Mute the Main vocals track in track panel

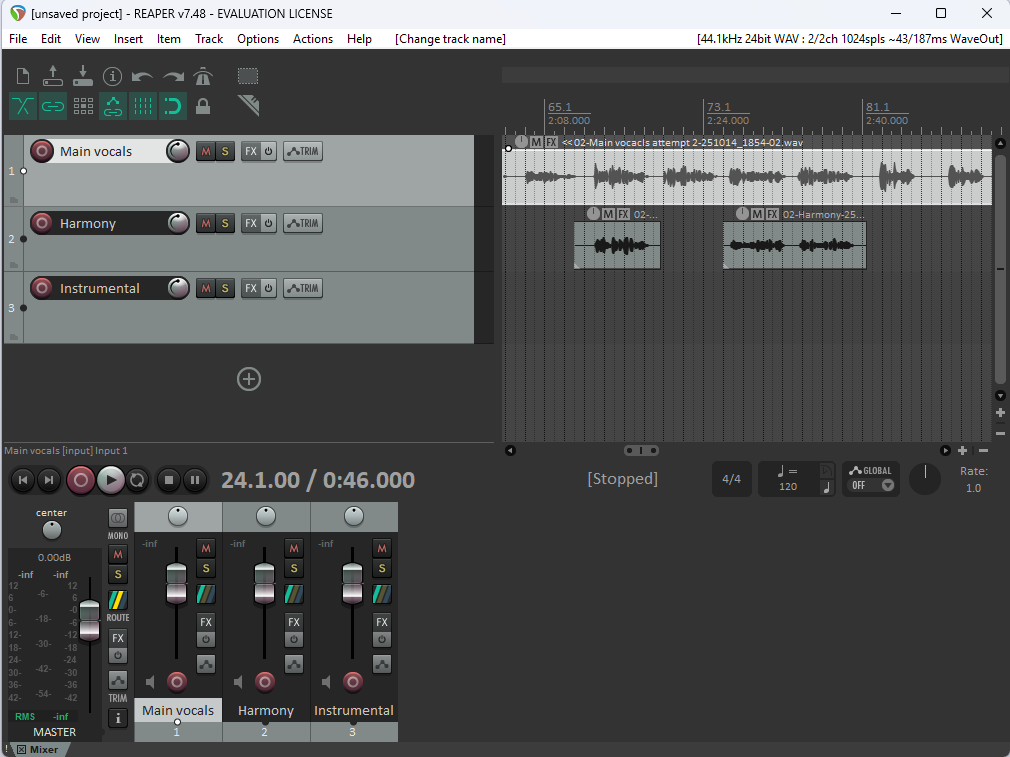coord(205,151)
